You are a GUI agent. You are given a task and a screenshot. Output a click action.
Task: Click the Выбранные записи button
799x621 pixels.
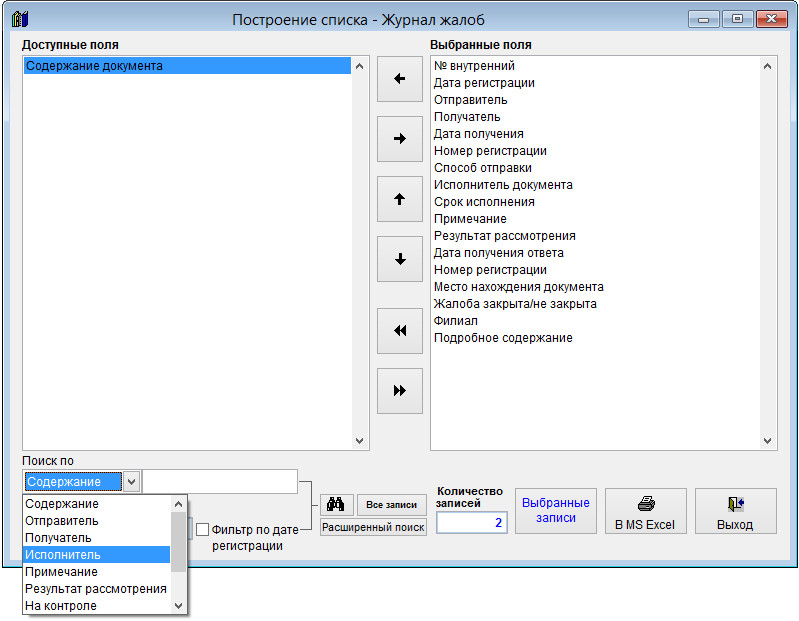tap(555, 511)
